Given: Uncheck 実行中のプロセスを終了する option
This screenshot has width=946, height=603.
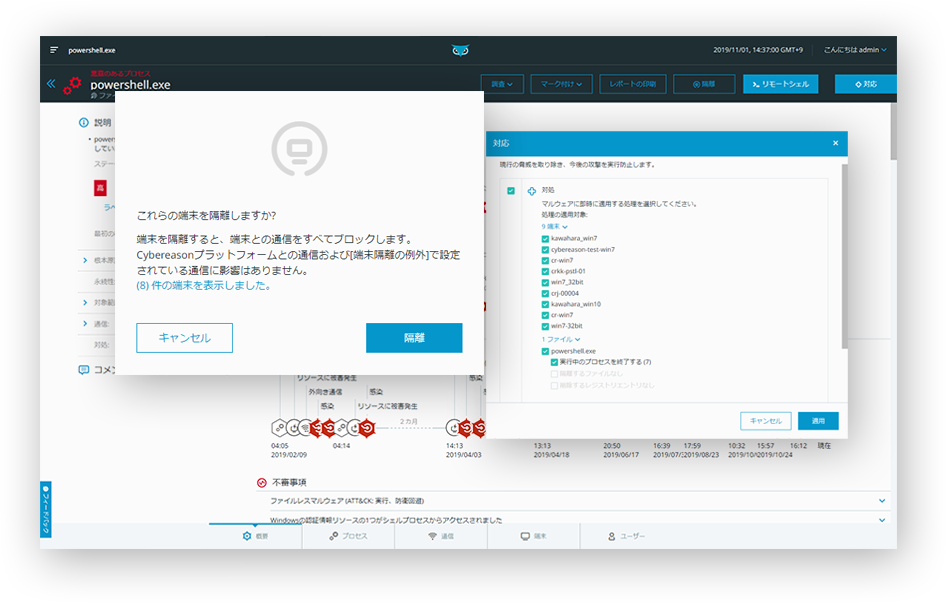Looking at the screenshot, I should pyautogui.click(x=554, y=363).
